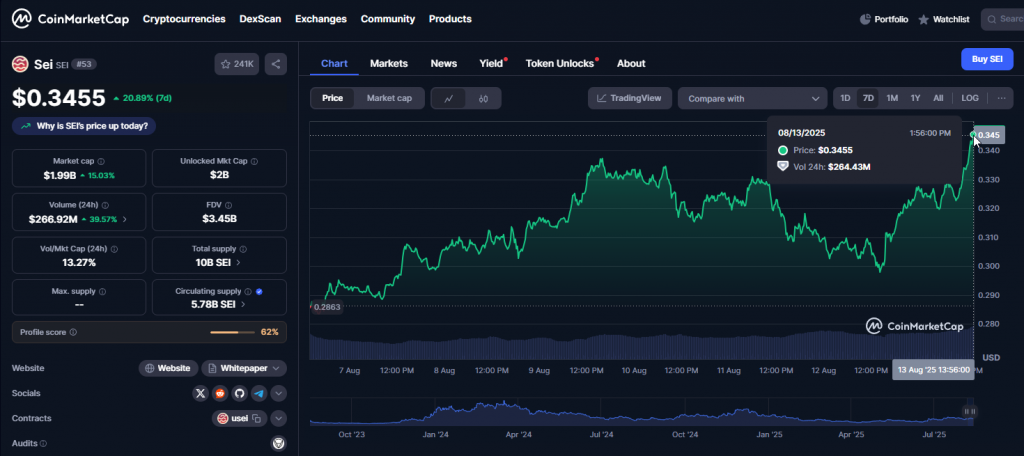
Task: Click the Sei coin logo
Action: click(x=20, y=64)
